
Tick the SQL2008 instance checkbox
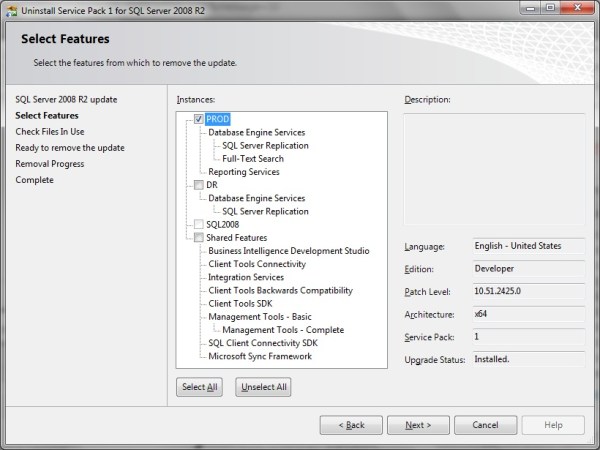click(x=199, y=224)
